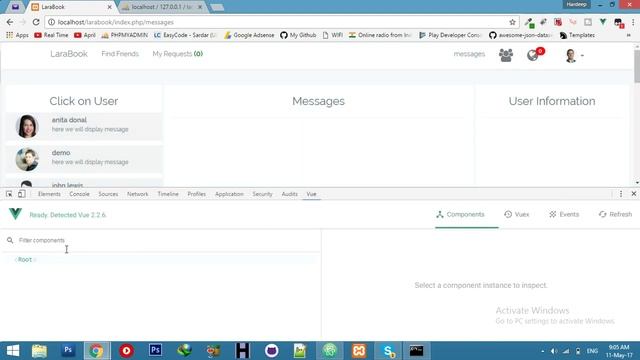Screen dimensions: 640x360
Task: Open Google Chrome from the taskbar
Action: 97,351
